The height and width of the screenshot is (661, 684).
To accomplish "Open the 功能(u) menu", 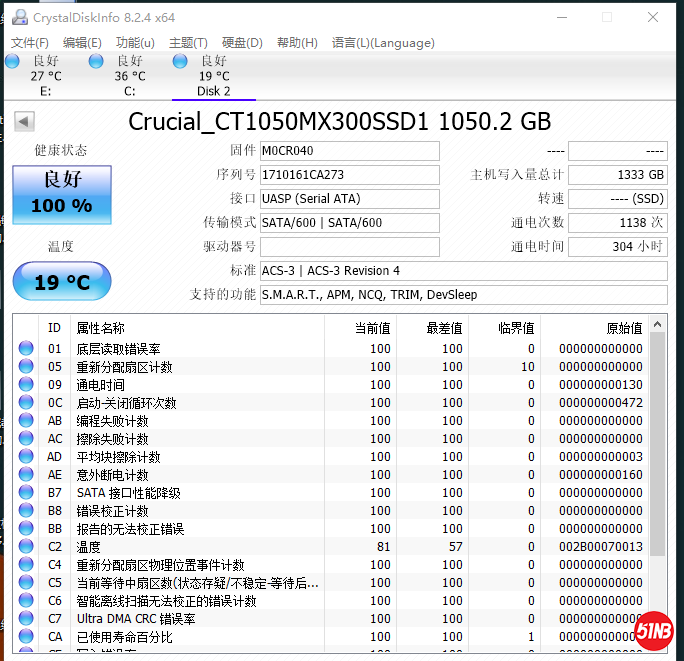I will click(x=135, y=43).
